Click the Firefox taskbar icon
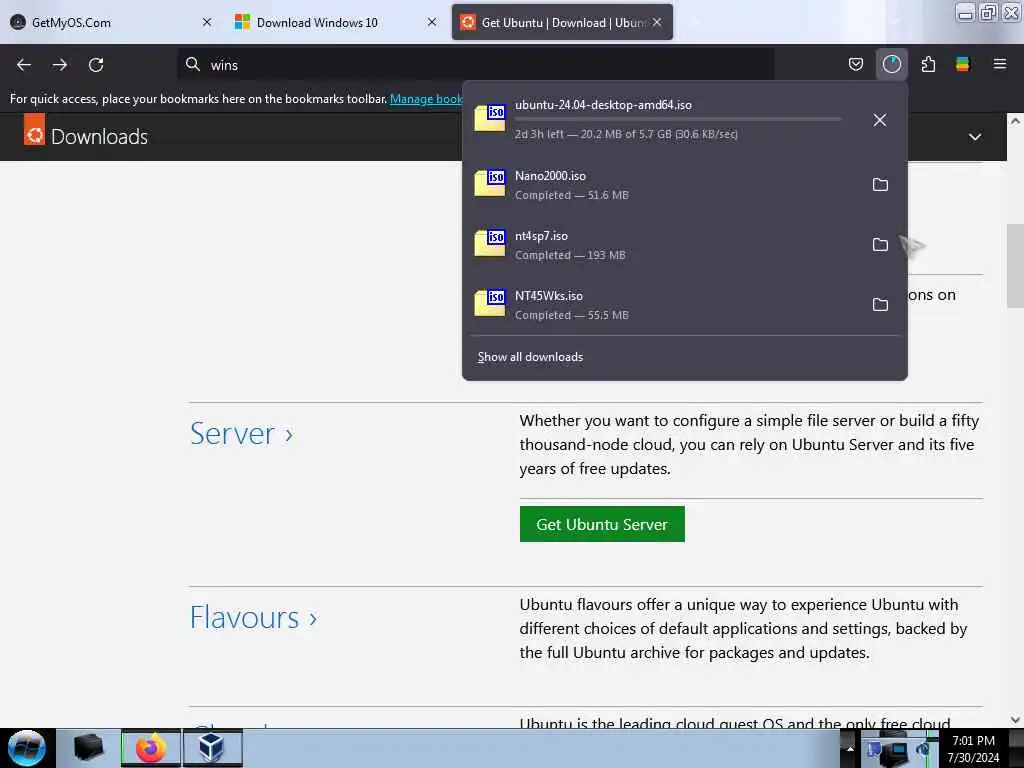The width and height of the screenshot is (1024, 768). coord(150,748)
